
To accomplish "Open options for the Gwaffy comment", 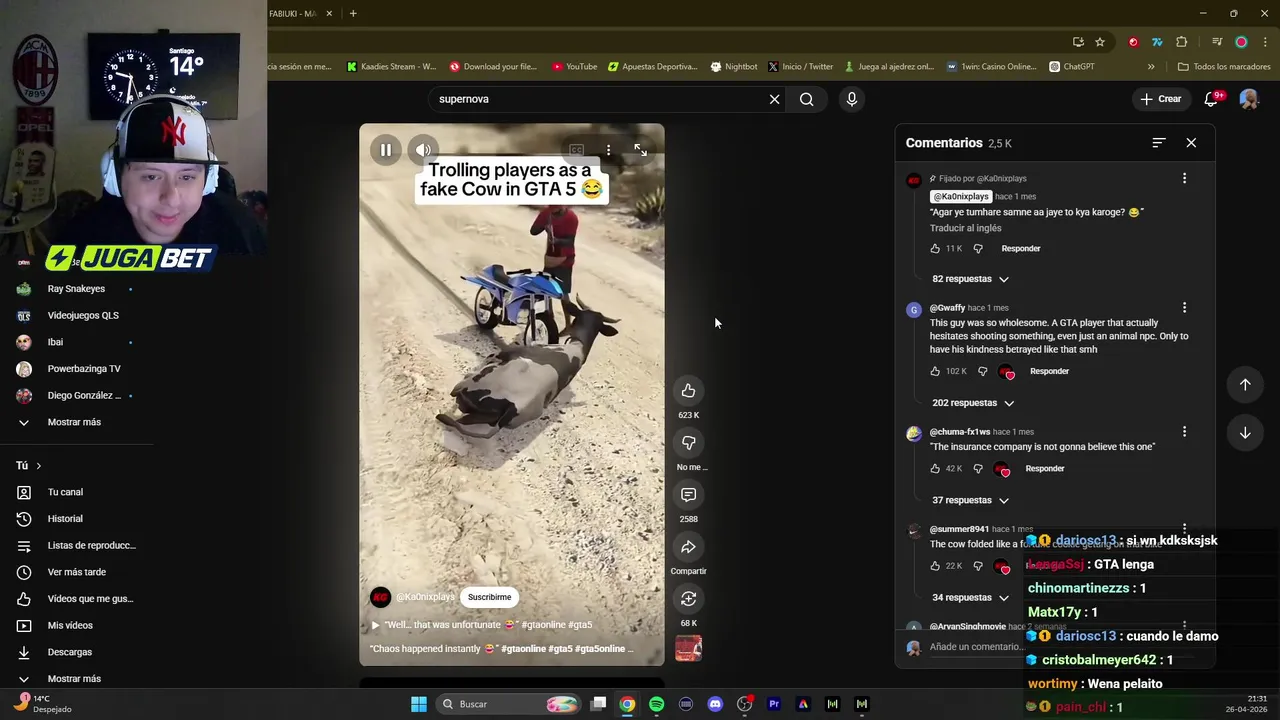I will (x=1184, y=308).
